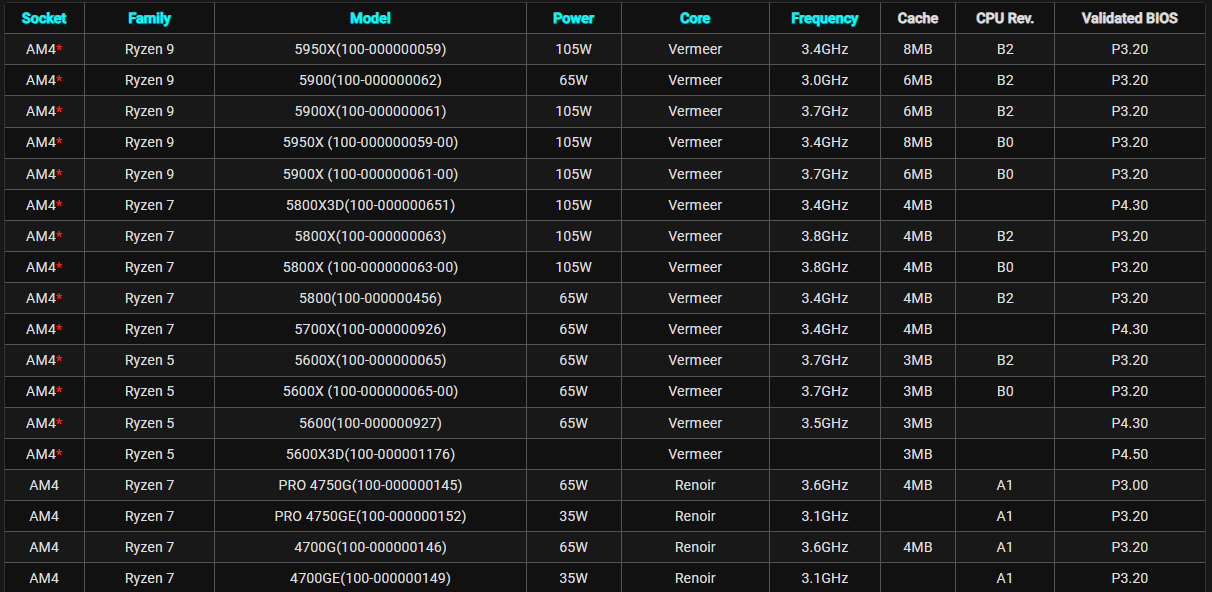
Task: Click the CPU Rev. column header
Action: click(x=1005, y=18)
